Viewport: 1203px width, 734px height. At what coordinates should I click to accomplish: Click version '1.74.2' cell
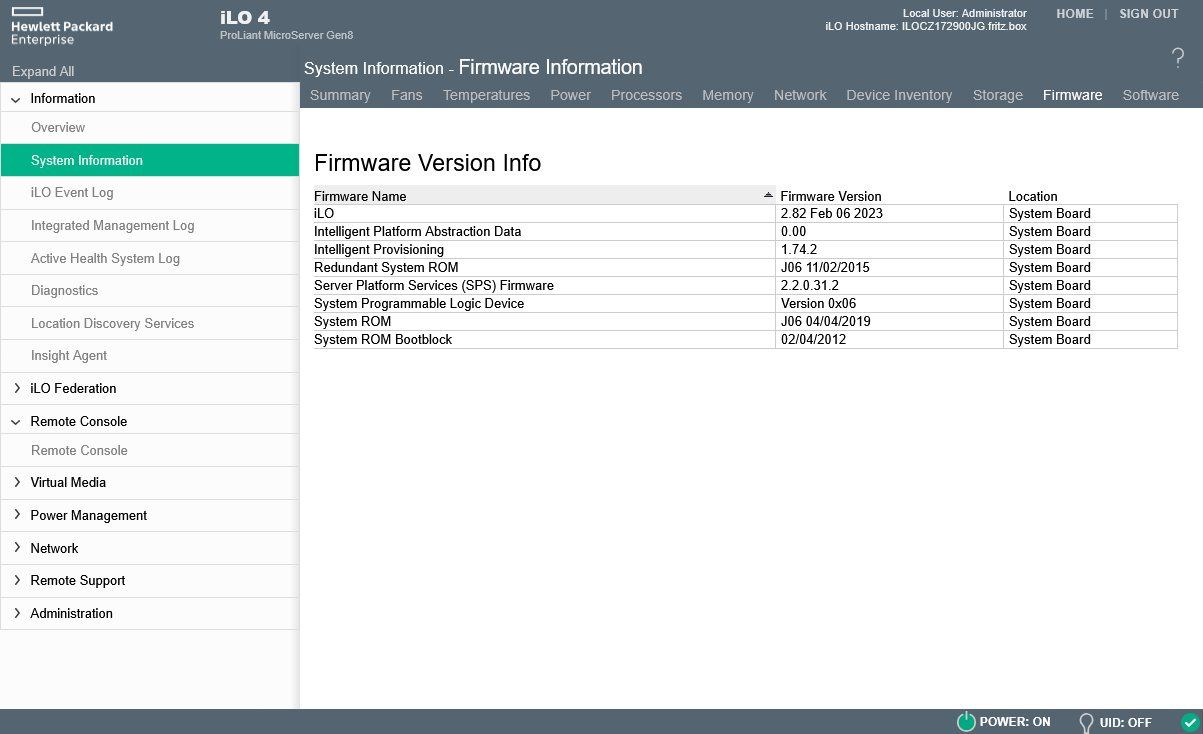pos(890,249)
